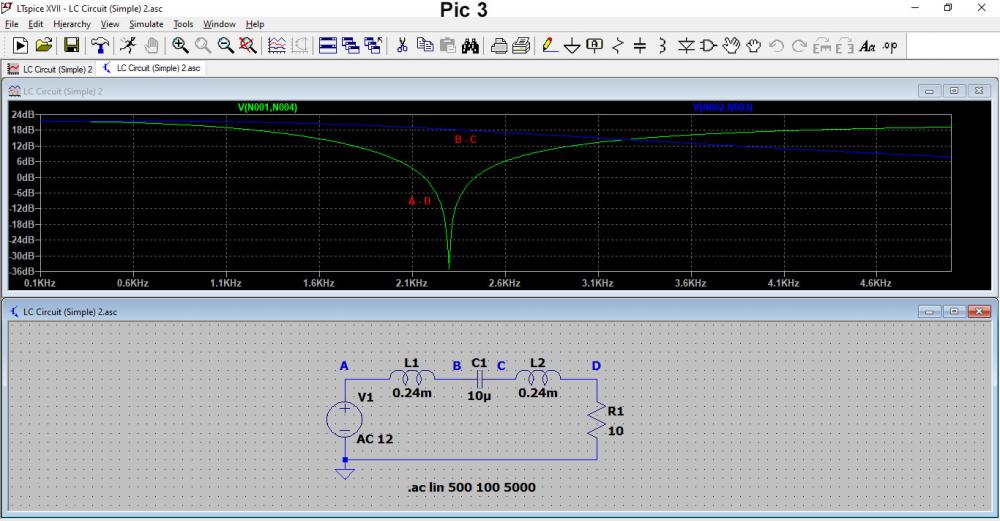Click the Find binoculars icon
Viewport: 1000px width, 521px height.
point(471,45)
